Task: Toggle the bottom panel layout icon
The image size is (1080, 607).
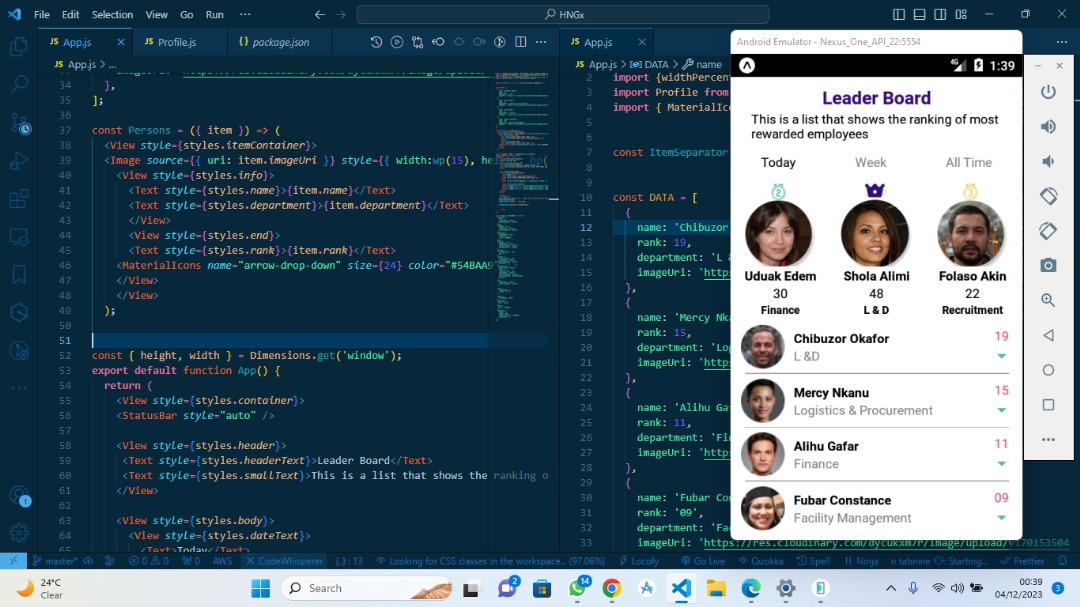Action: coord(920,14)
